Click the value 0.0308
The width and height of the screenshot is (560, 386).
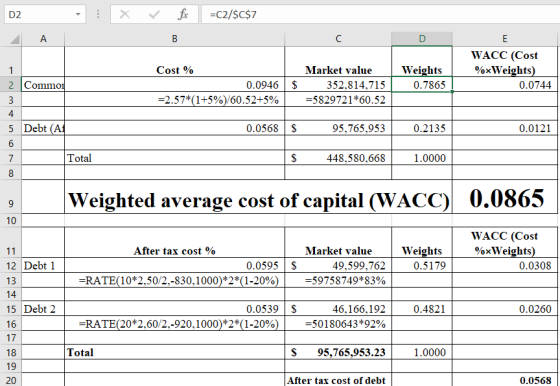point(535,266)
